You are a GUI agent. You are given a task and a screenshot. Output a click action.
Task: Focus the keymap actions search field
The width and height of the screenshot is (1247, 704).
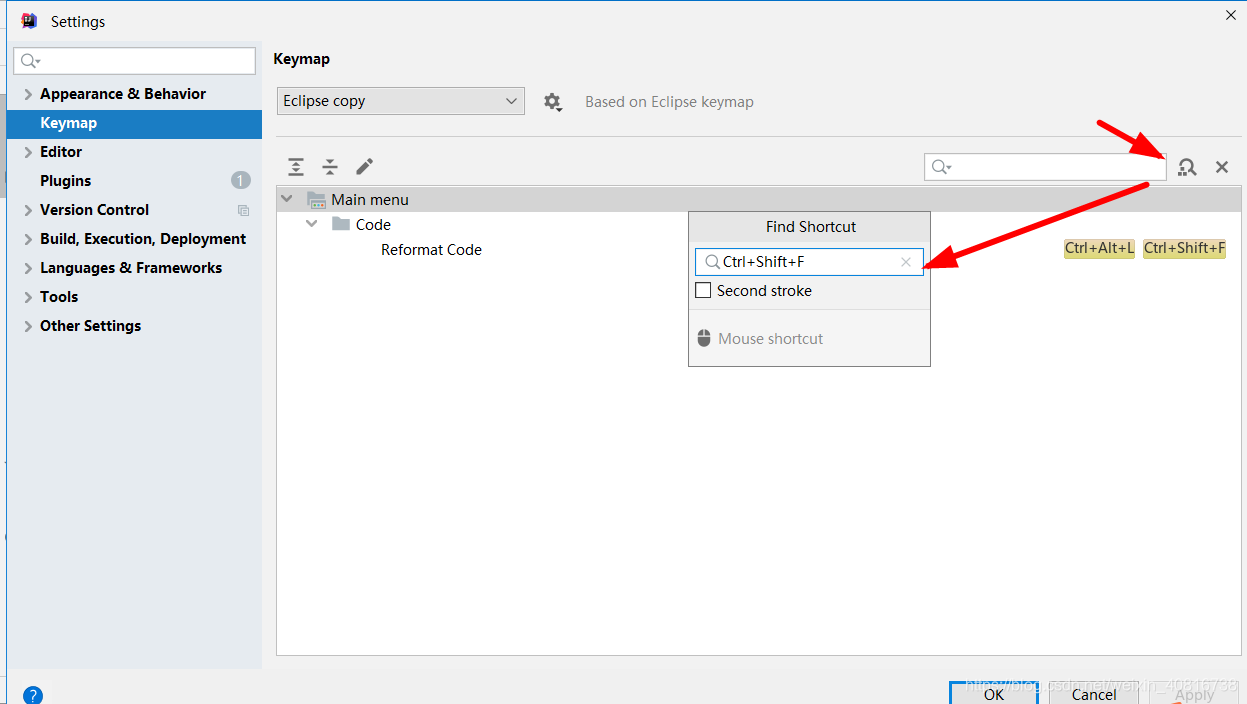[x=1045, y=167]
